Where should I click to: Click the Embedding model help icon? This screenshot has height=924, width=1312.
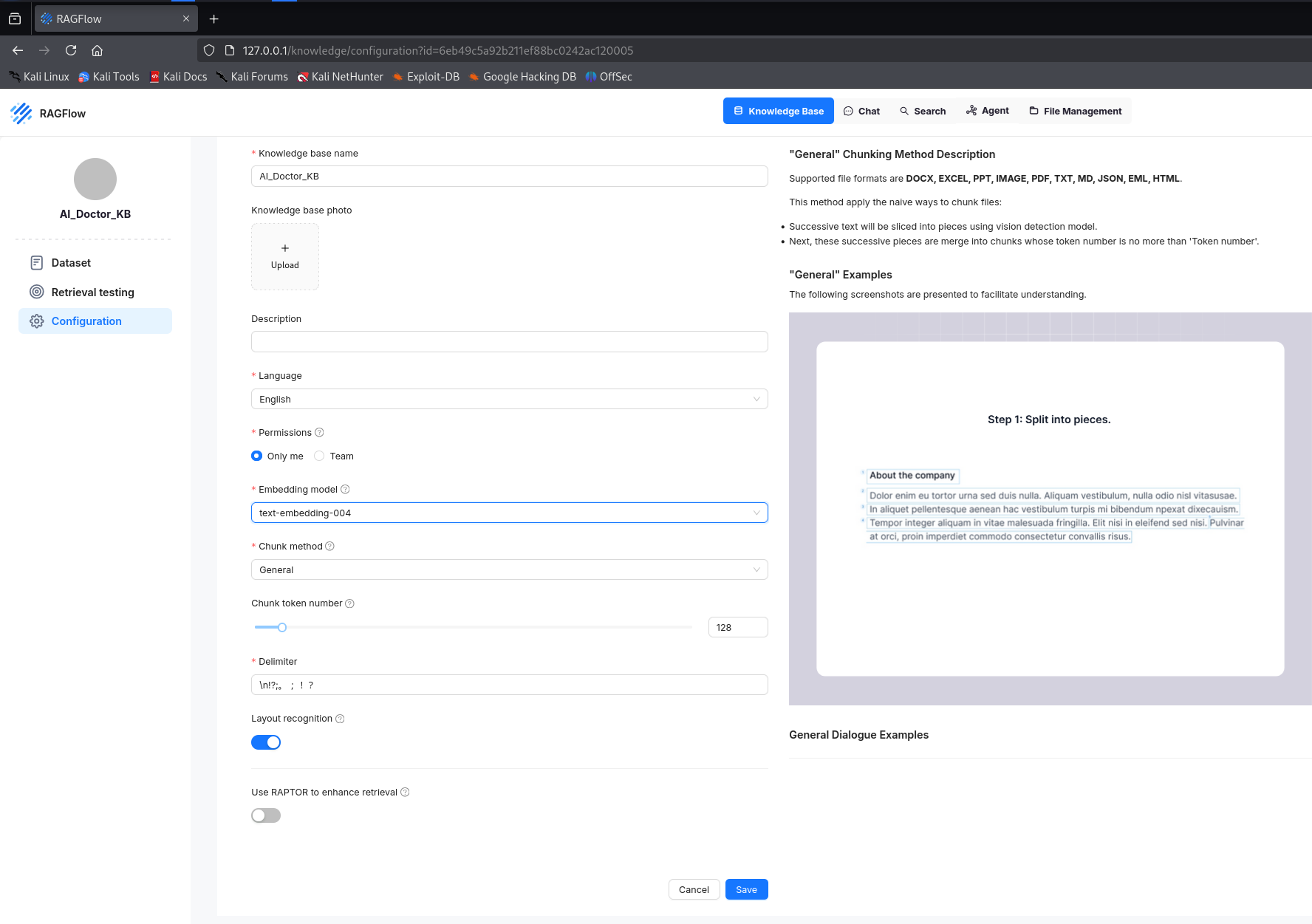click(345, 490)
